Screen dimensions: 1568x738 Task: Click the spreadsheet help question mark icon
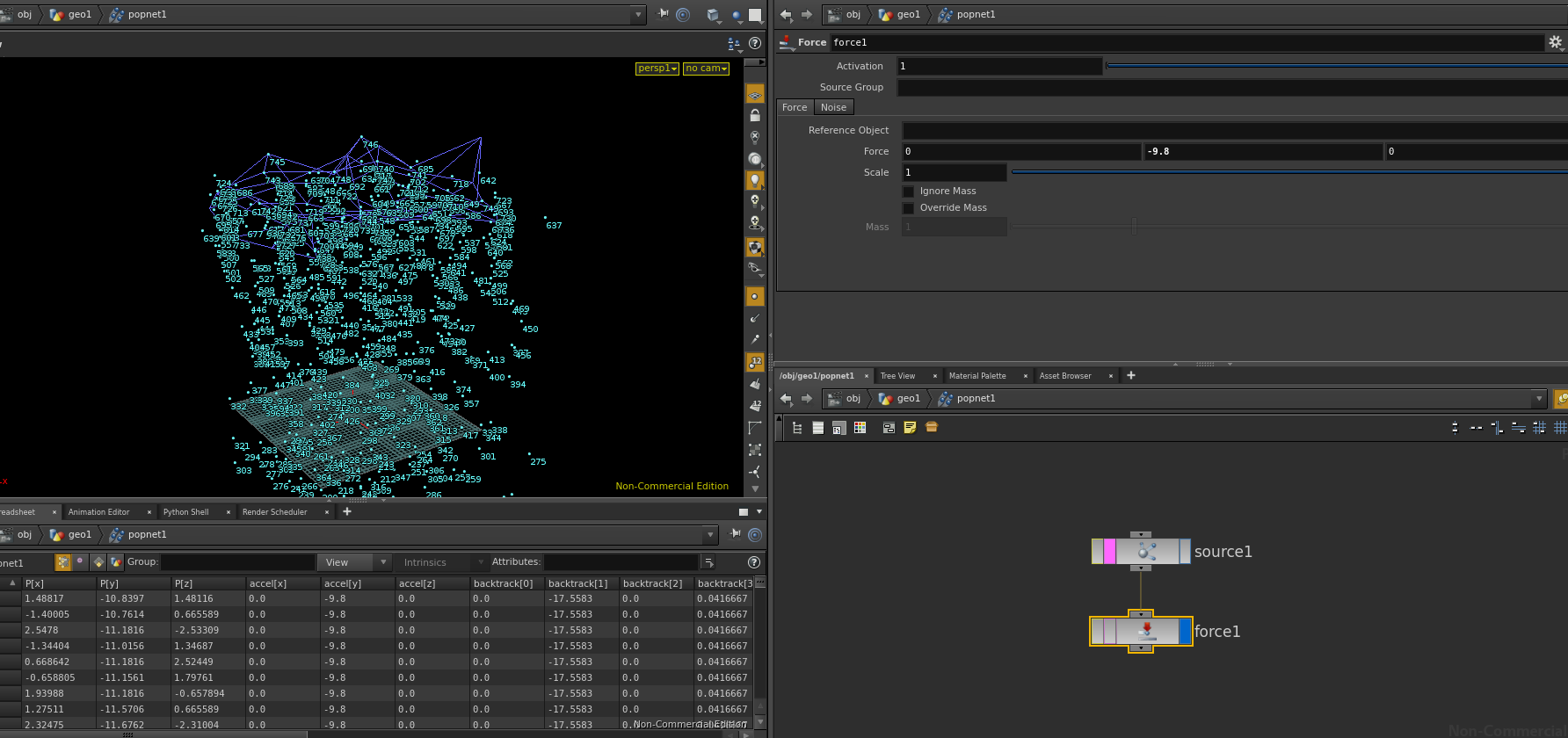(x=753, y=562)
